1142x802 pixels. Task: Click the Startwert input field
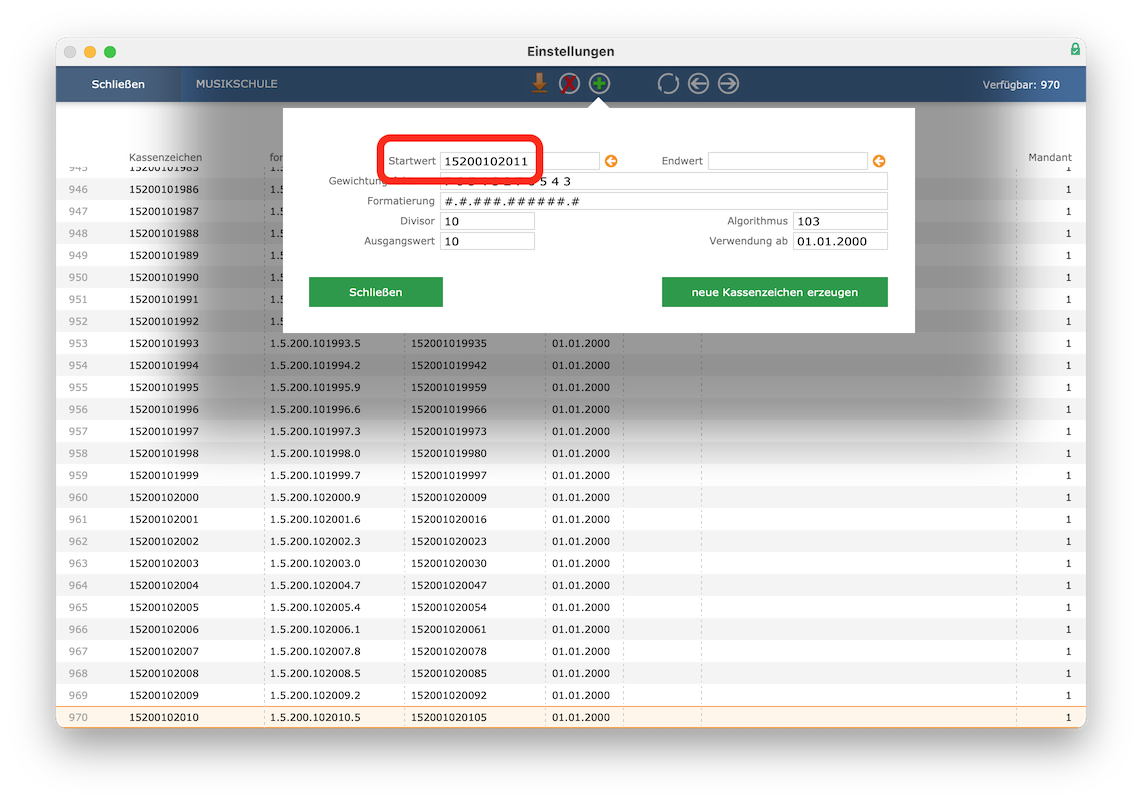click(520, 161)
